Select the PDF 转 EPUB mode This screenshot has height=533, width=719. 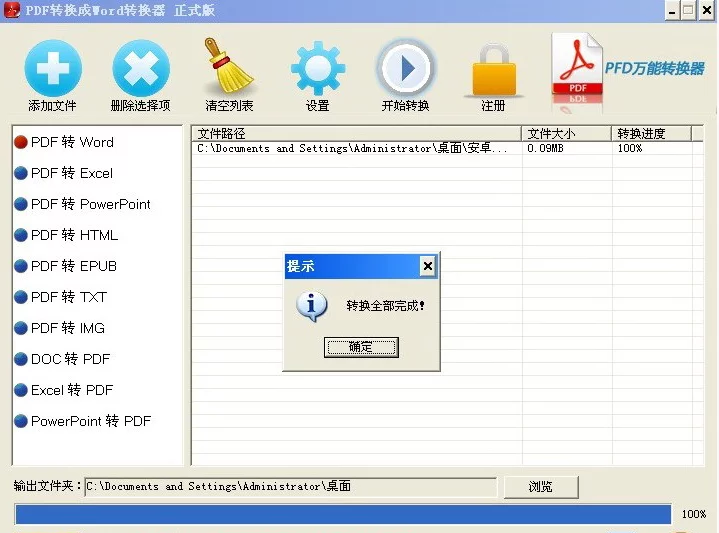pos(66,266)
